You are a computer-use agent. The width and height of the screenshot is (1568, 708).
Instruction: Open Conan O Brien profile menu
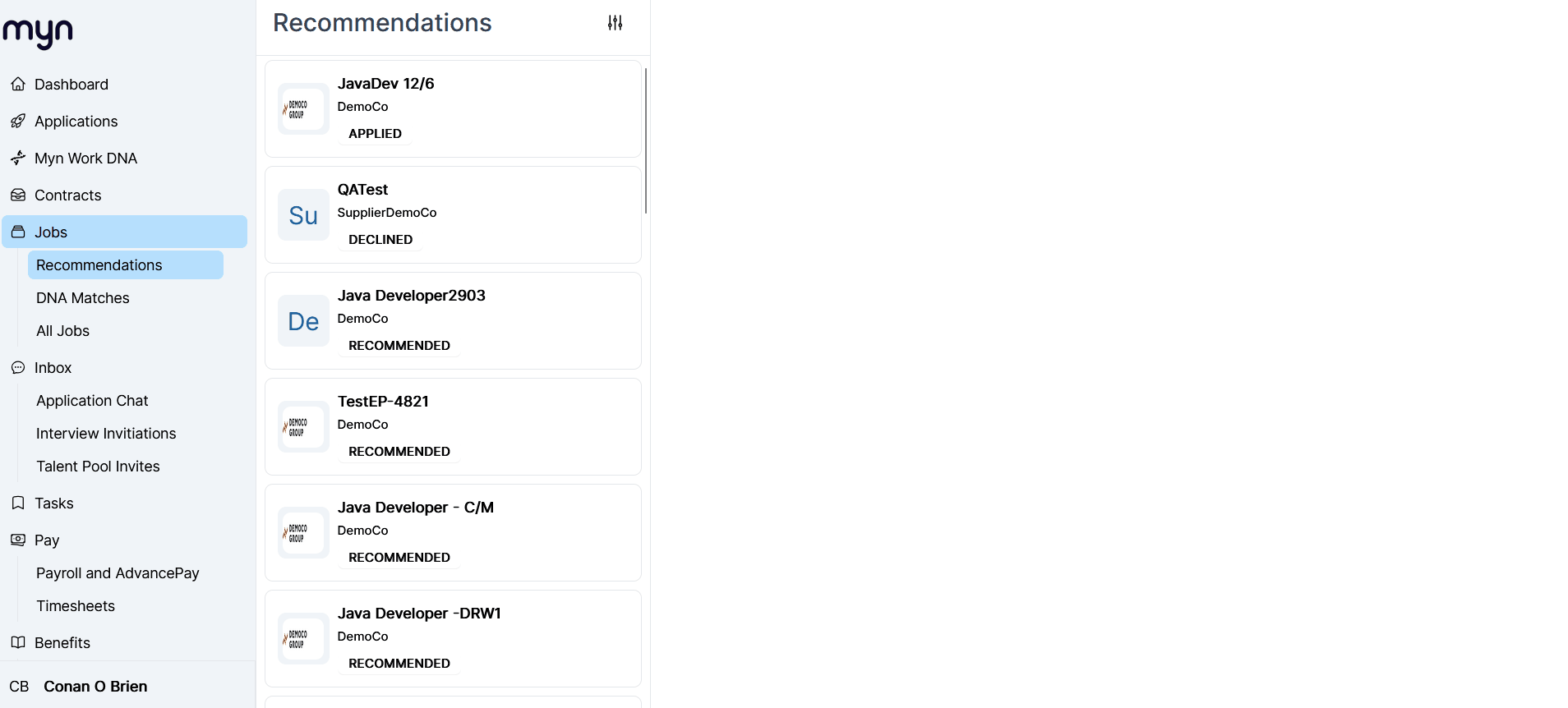(95, 687)
